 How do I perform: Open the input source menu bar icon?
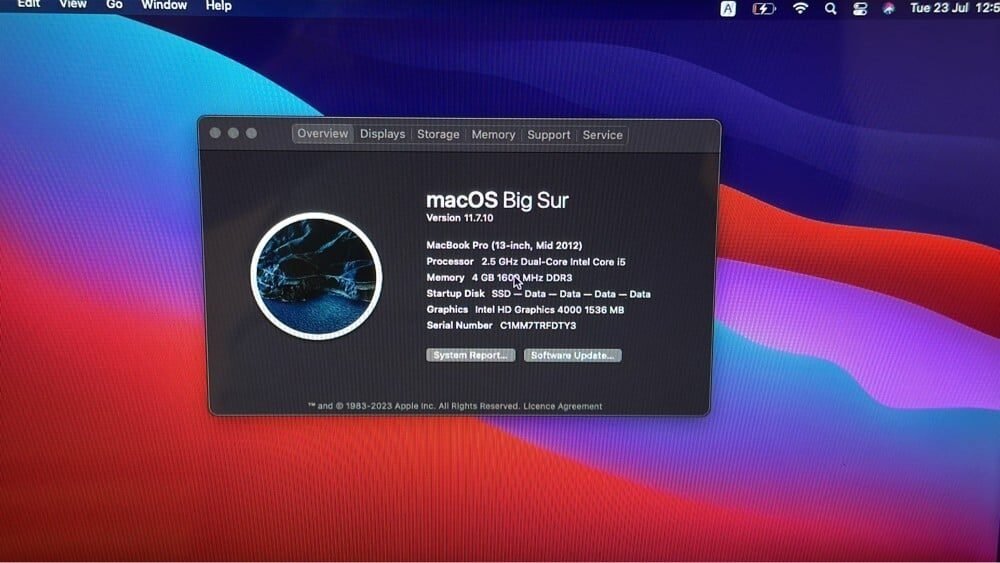point(728,8)
